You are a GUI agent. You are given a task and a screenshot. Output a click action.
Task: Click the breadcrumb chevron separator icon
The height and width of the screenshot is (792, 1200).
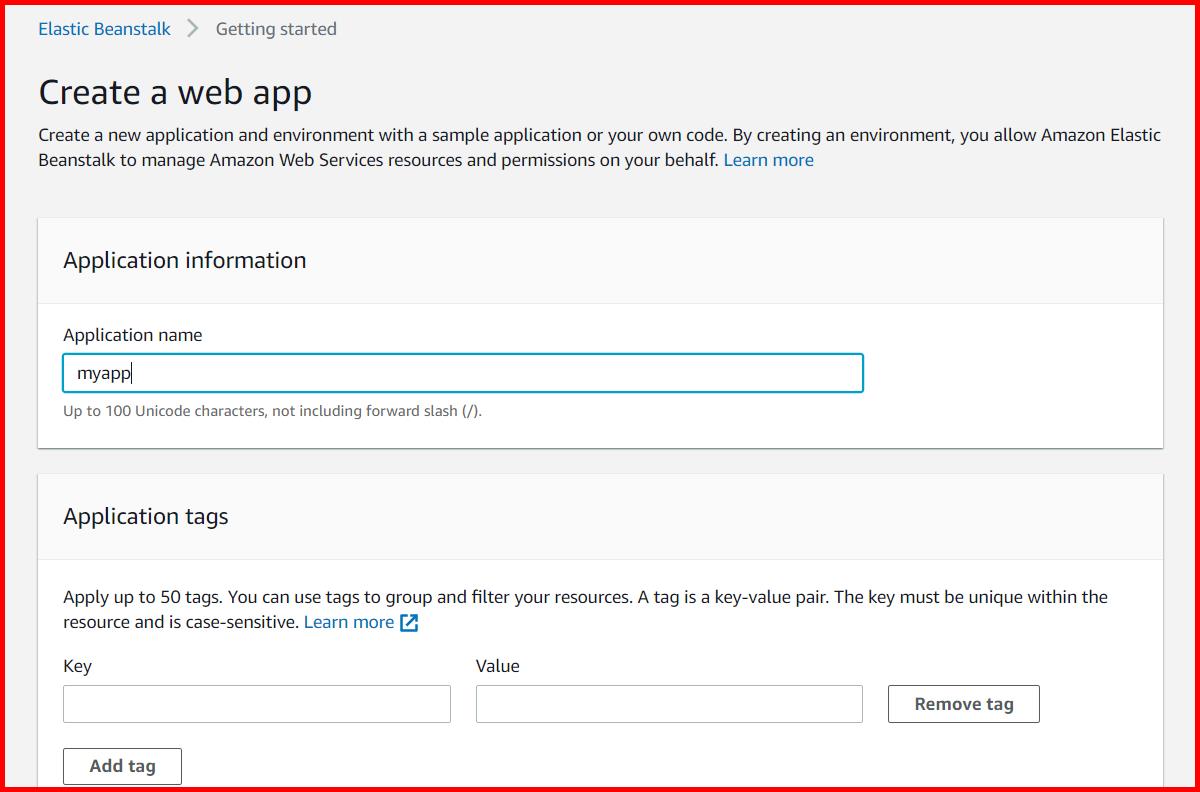191,29
